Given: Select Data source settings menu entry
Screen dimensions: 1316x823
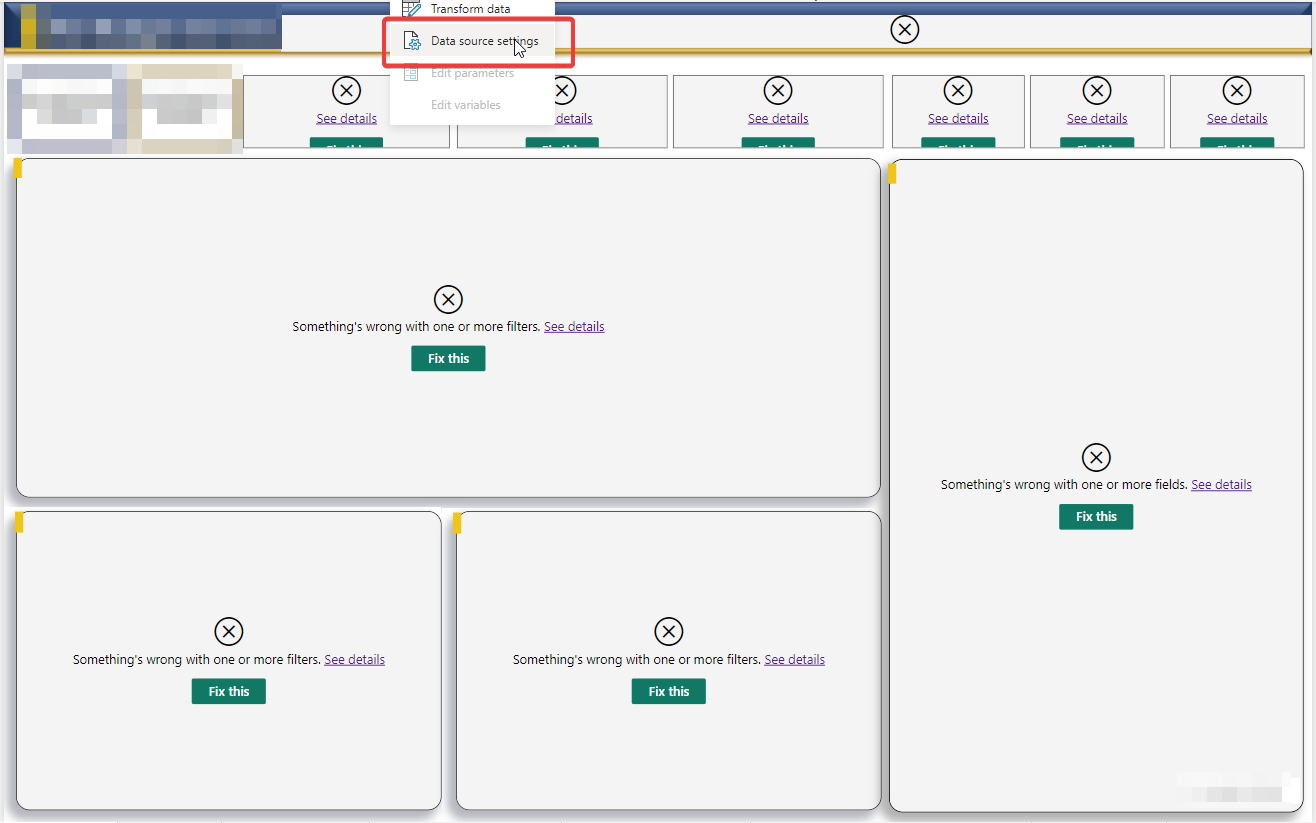Looking at the screenshot, I should pyautogui.click(x=472, y=41).
